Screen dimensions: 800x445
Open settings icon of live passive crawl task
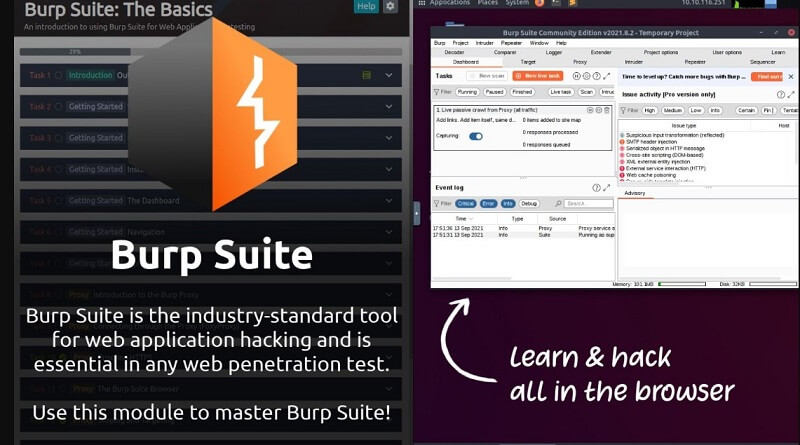[x=598, y=110]
